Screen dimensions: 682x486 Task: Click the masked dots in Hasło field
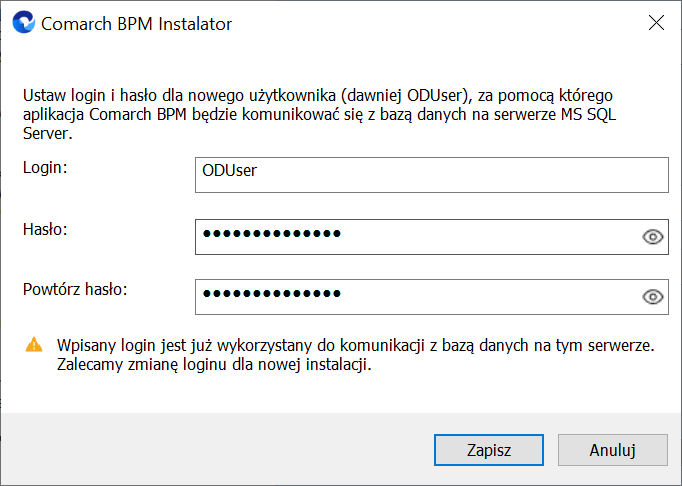point(272,234)
